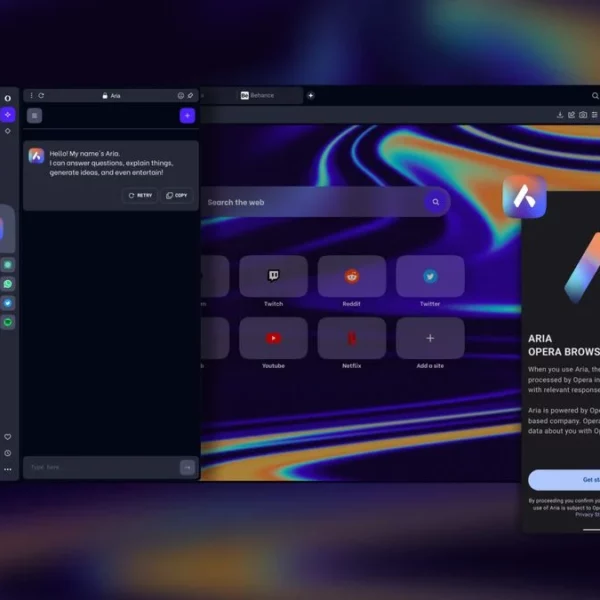Open Easy Setup sliders icon in toolbar
The height and width of the screenshot is (600, 600).
(594, 115)
